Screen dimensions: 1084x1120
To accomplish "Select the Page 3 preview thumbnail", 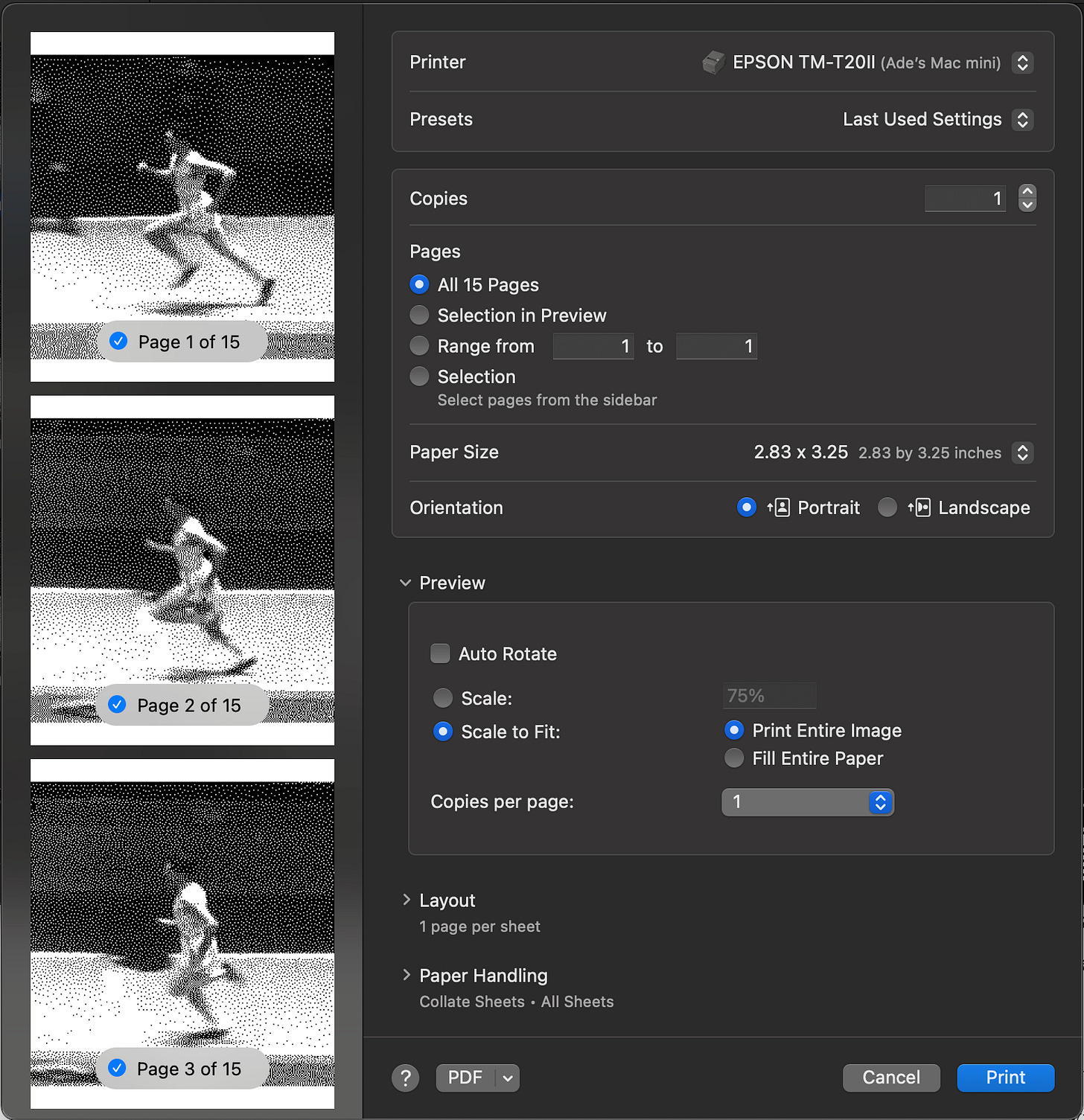I will [x=182, y=934].
